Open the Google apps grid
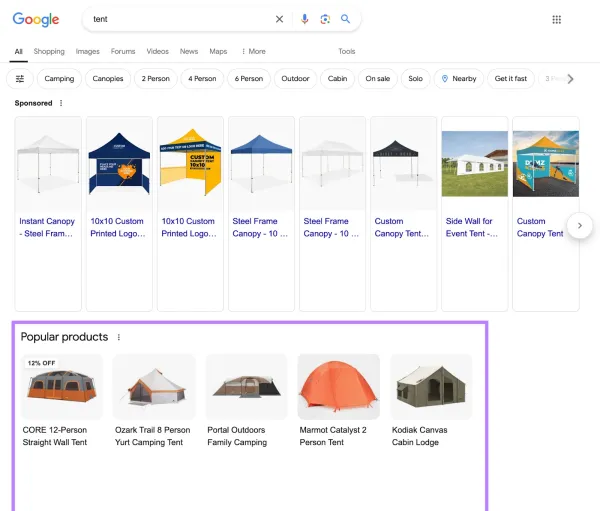Image resolution: width=600 pixels, height=511 pixels. click(557, 20)
